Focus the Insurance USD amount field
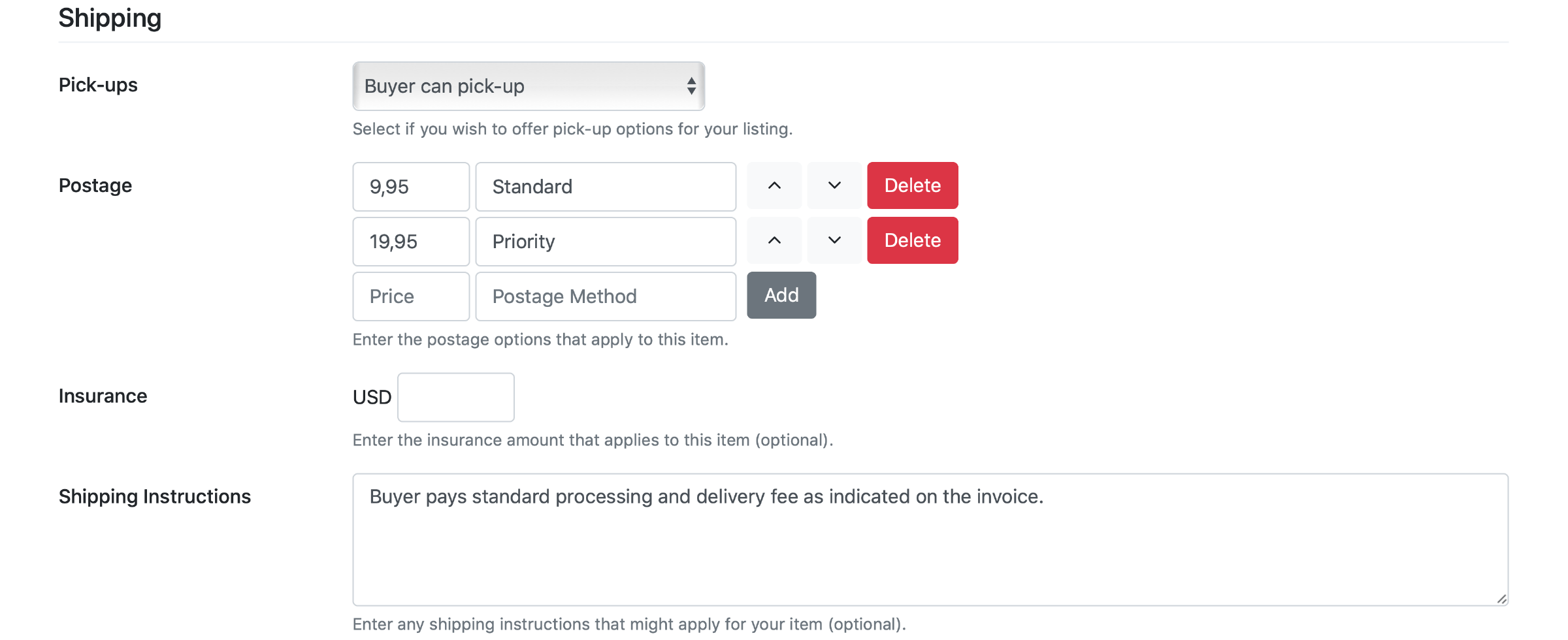The image size is (1568, 640). (456, 397)
